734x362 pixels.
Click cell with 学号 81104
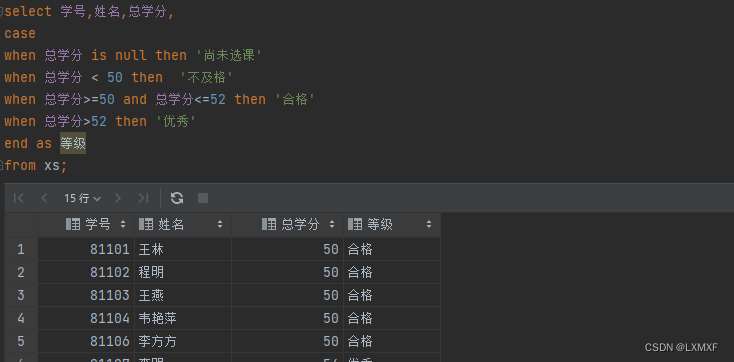[x=86, y=318]
